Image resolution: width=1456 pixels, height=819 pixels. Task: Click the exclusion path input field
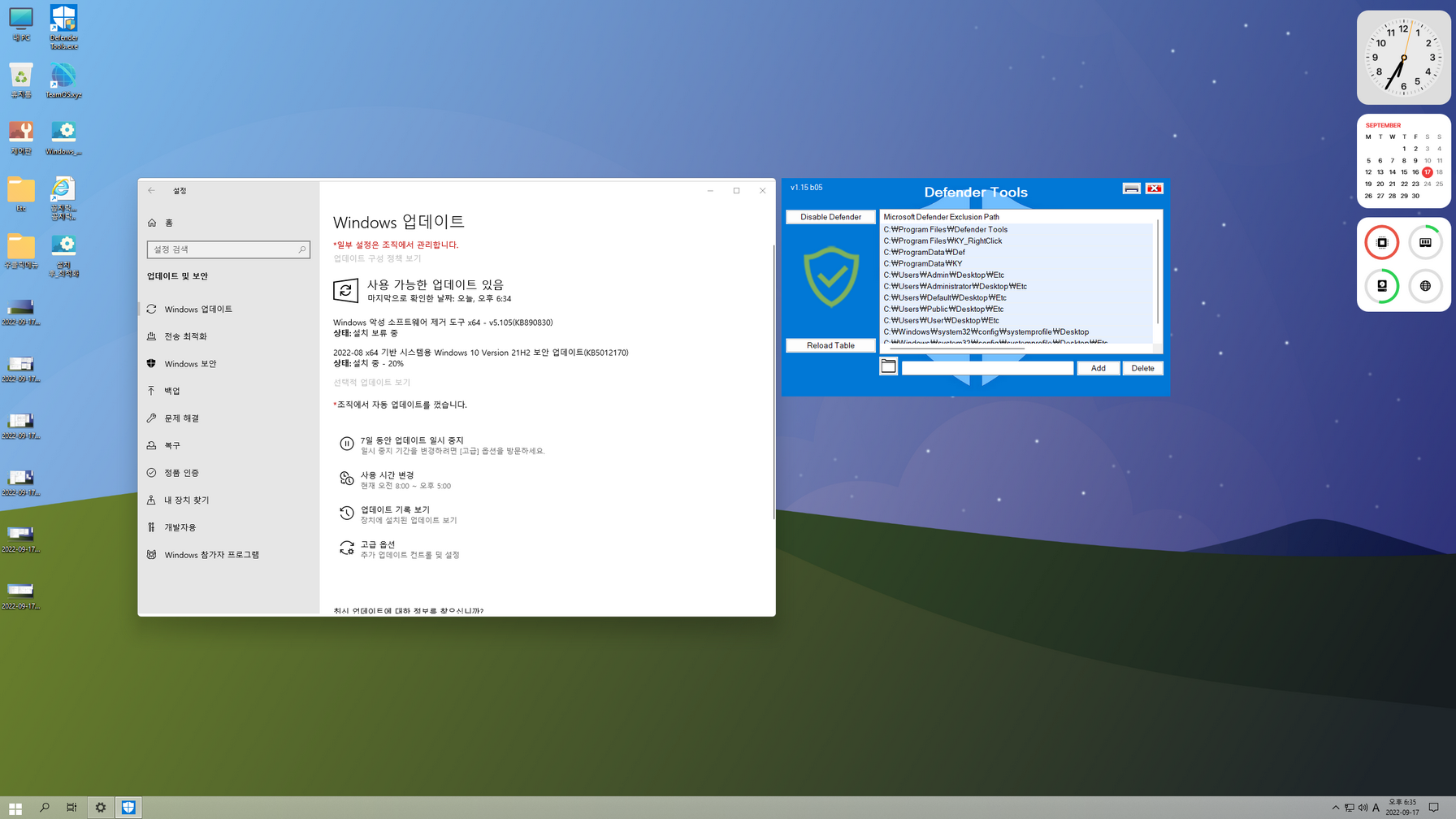(x=987, y=368)
